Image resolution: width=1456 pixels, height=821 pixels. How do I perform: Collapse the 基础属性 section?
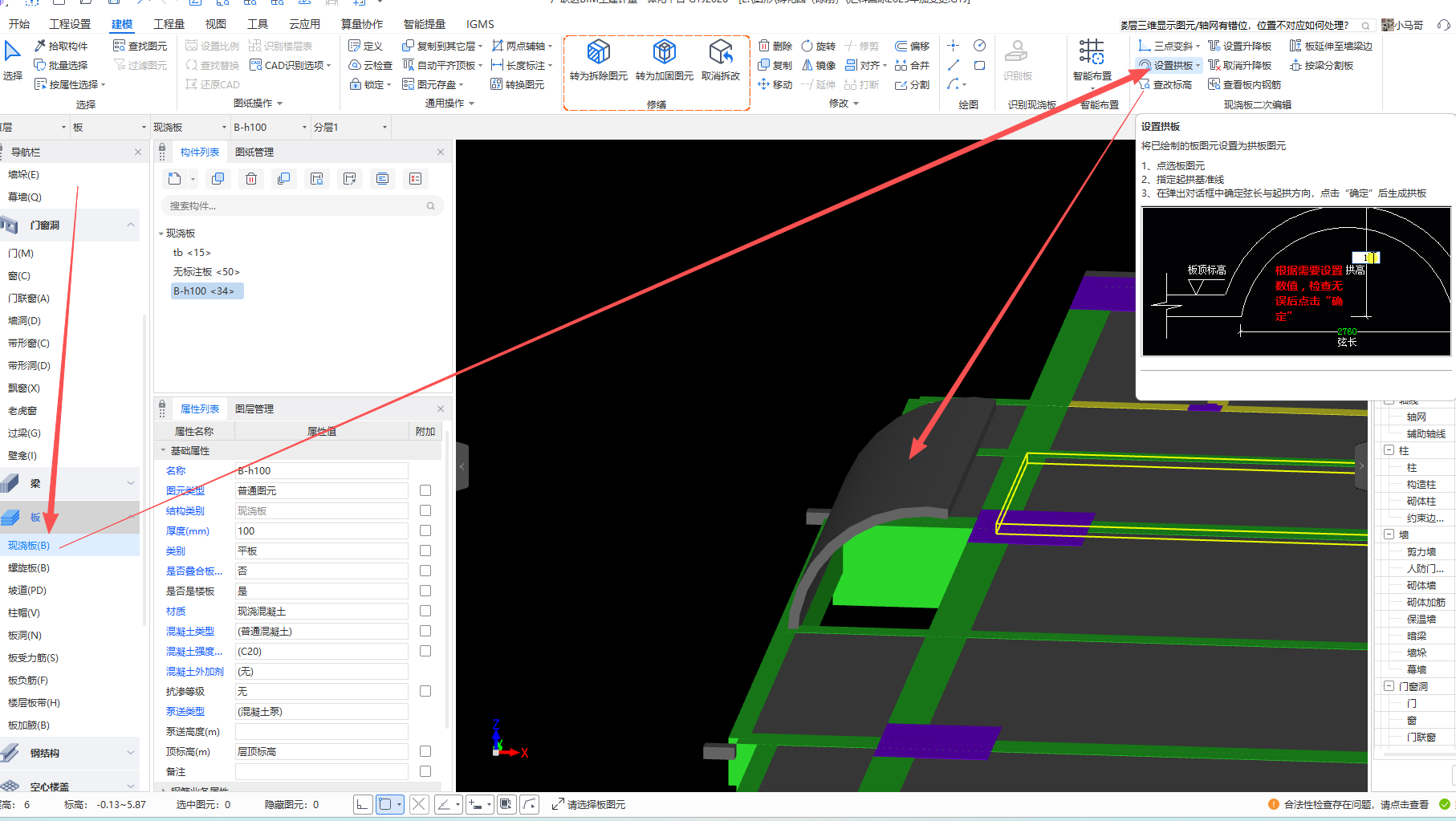163,451
